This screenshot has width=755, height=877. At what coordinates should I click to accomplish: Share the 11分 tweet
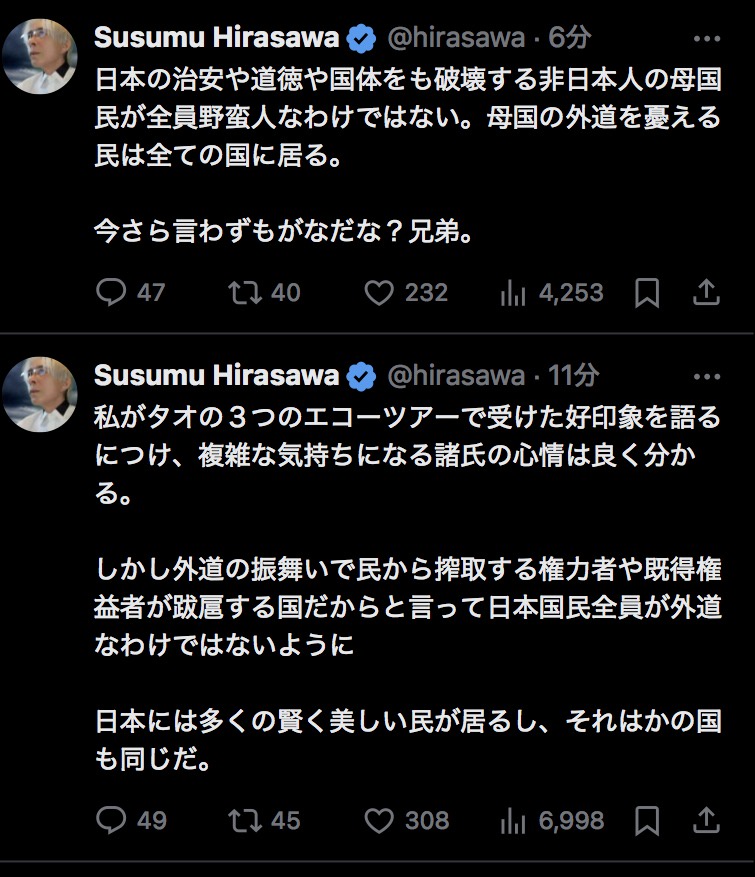coord(706,820)
